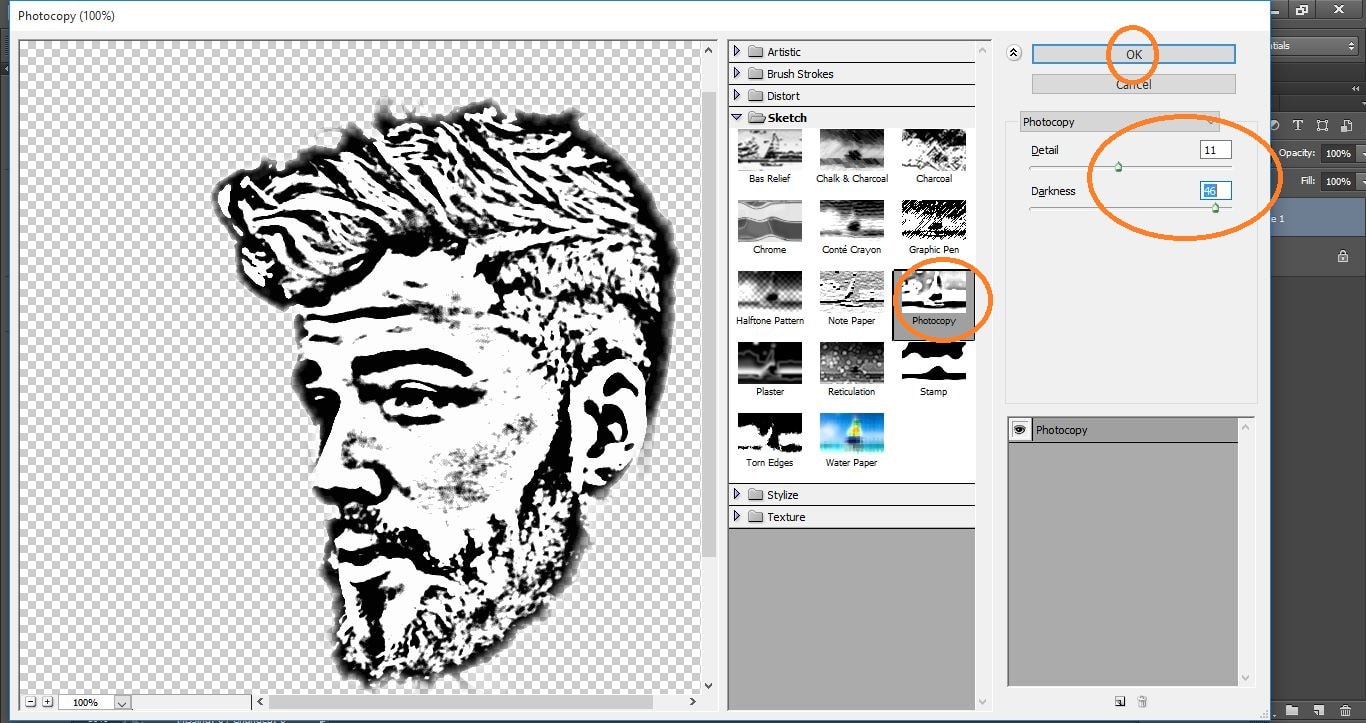Click the Type layer filter icon
The width and height of the screenshot is (1366, 723).
[1298, 125]
